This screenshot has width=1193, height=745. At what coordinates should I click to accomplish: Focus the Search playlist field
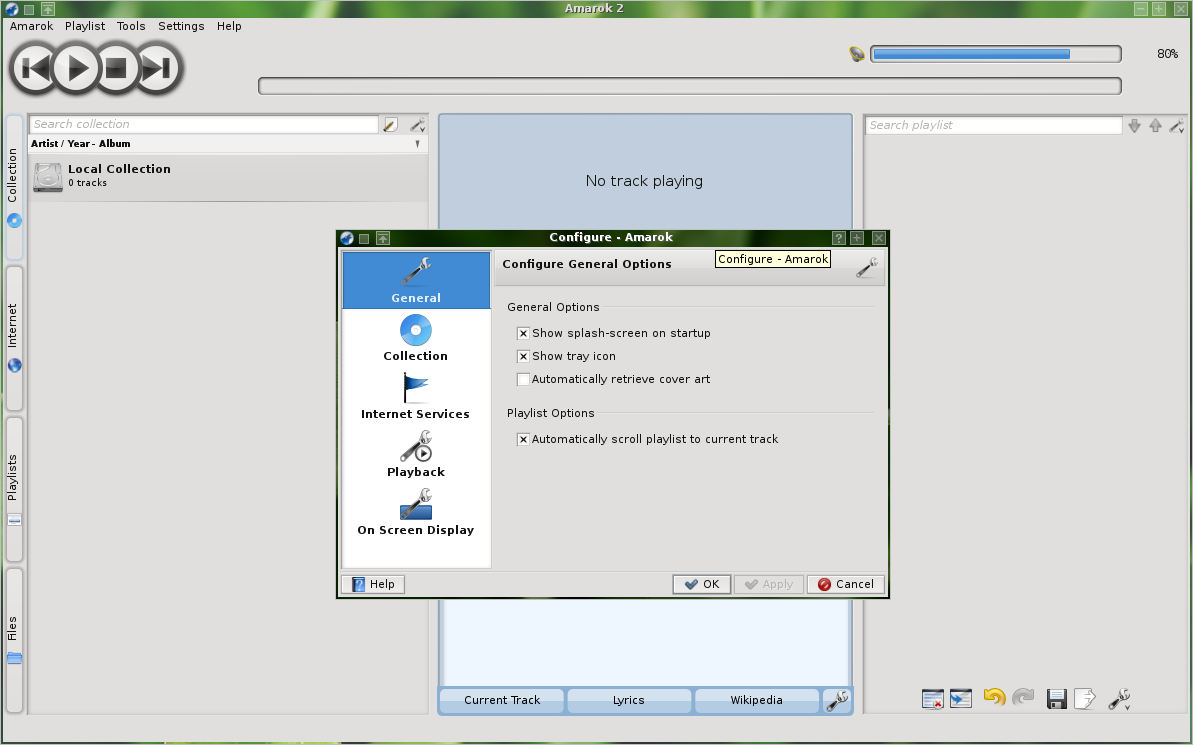993,125
